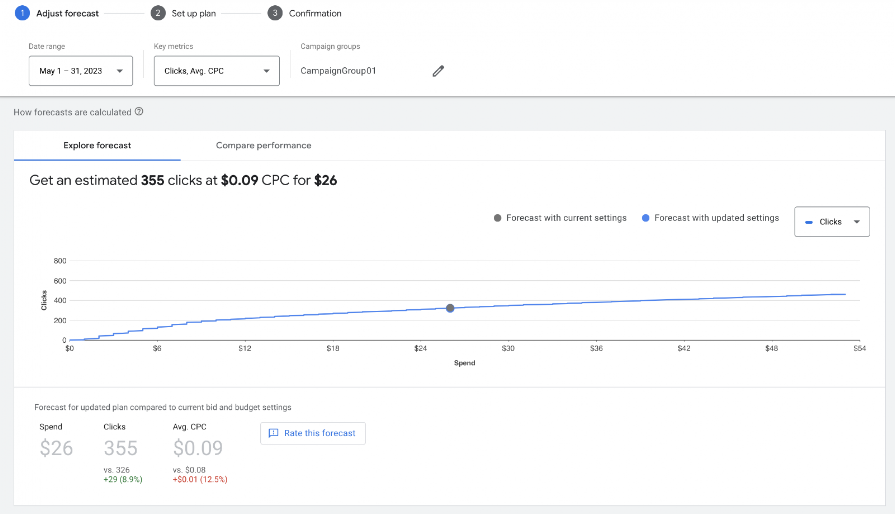Switch to the Compare performance tab
Viewport: 895px width, 514px height.
264,145
